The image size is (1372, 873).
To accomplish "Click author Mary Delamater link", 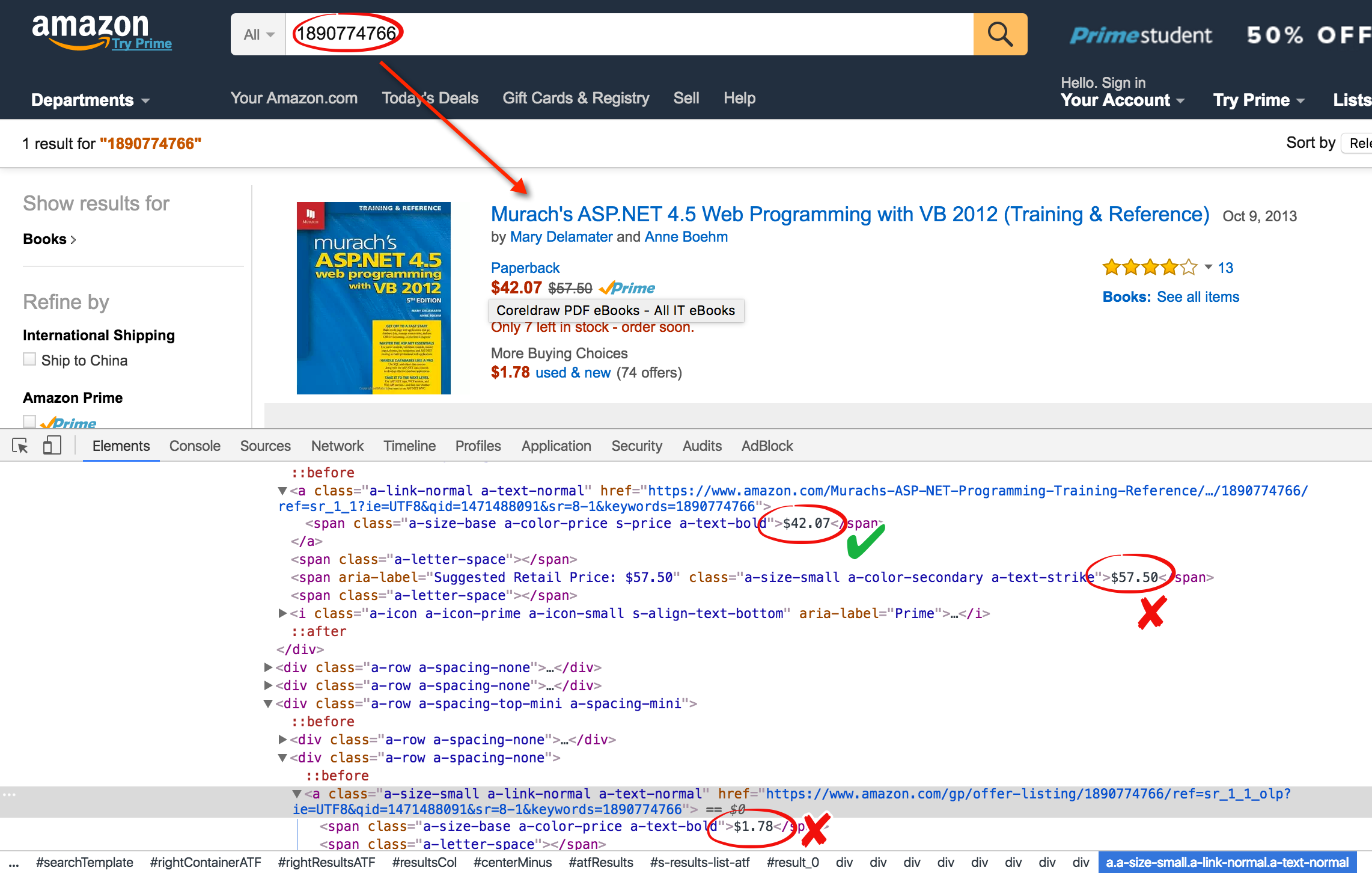I will click(x=561, y=237).
